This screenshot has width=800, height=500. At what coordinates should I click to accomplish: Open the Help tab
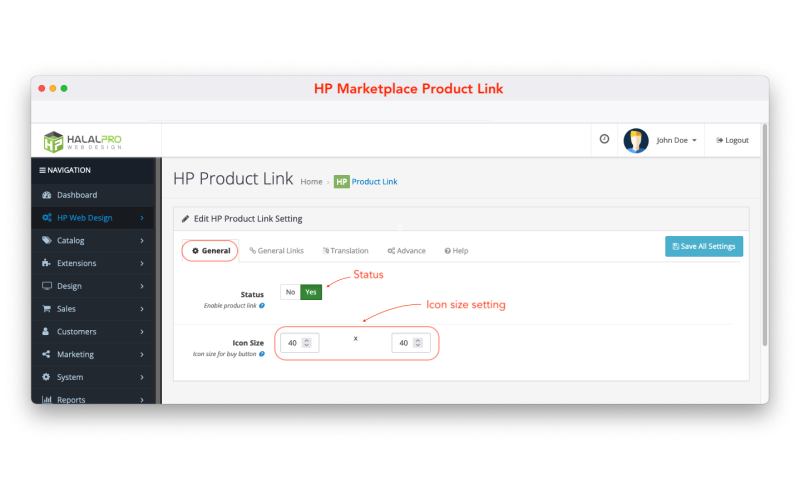[x=456, y=251]
